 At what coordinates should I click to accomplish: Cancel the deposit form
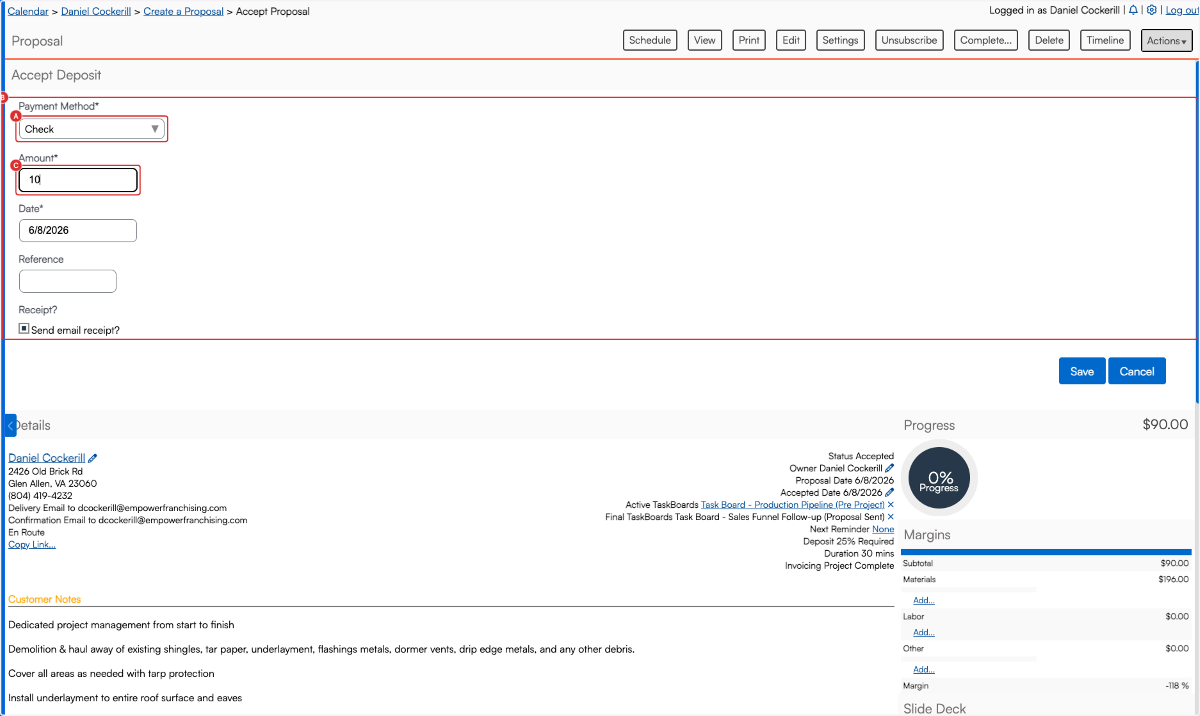click(1137, 371)
